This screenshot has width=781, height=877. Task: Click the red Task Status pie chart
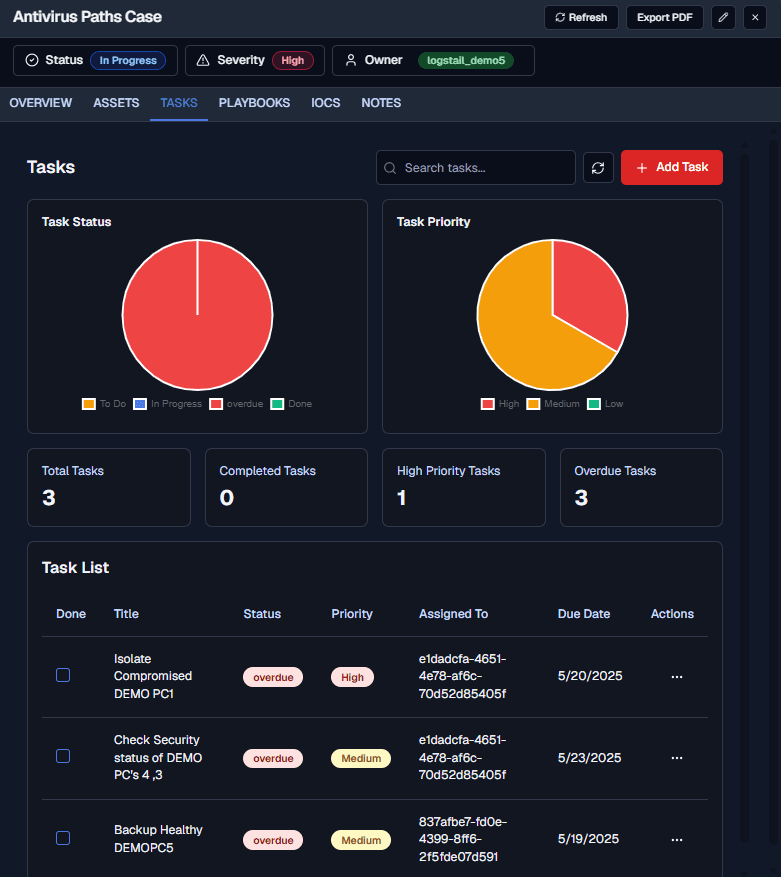[197, 315]
